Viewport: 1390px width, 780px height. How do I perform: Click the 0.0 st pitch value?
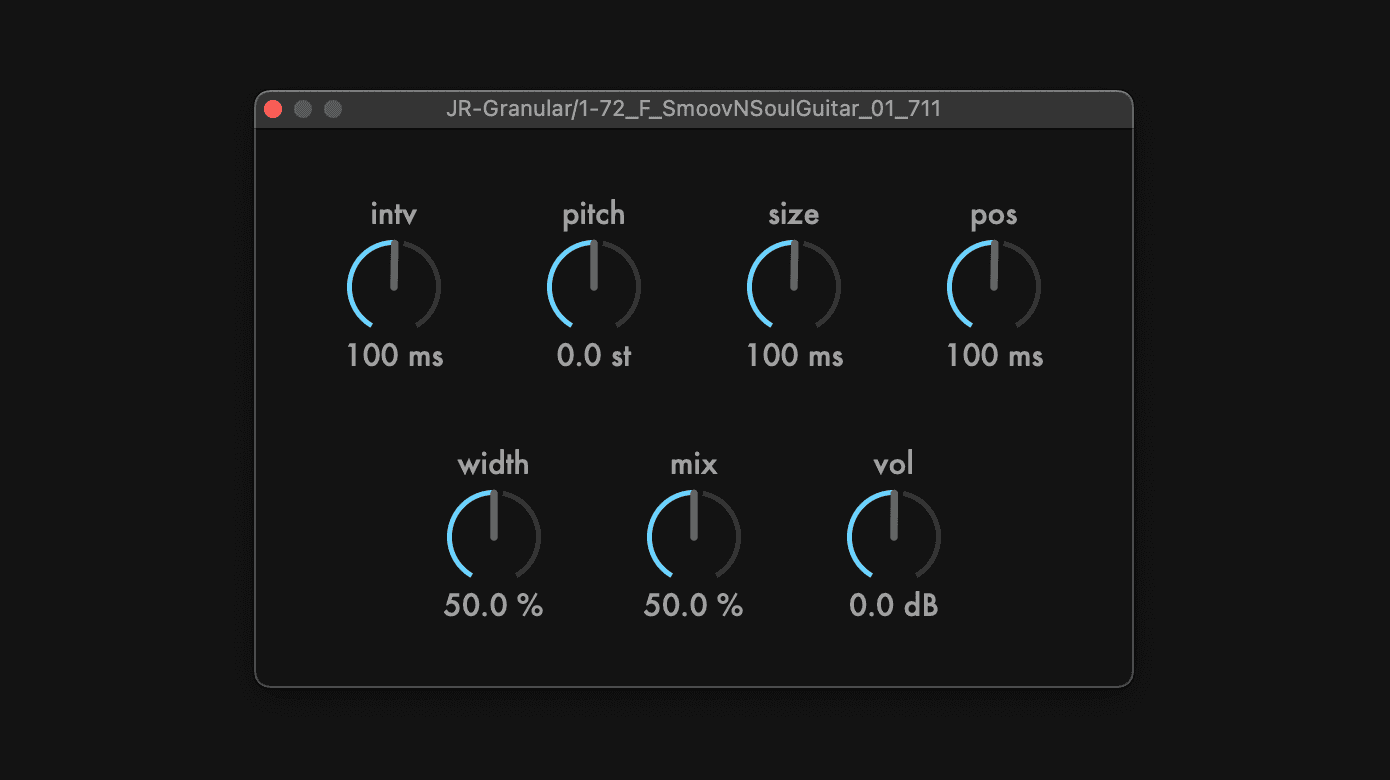[x=594, y=356]
